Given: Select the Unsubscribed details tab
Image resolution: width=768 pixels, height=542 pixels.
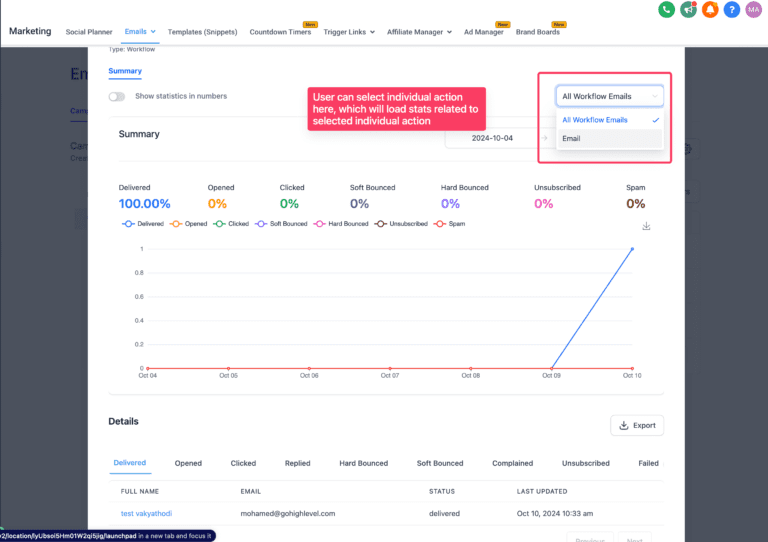Looking at the screenshot, I should click(x=585, y=463).
